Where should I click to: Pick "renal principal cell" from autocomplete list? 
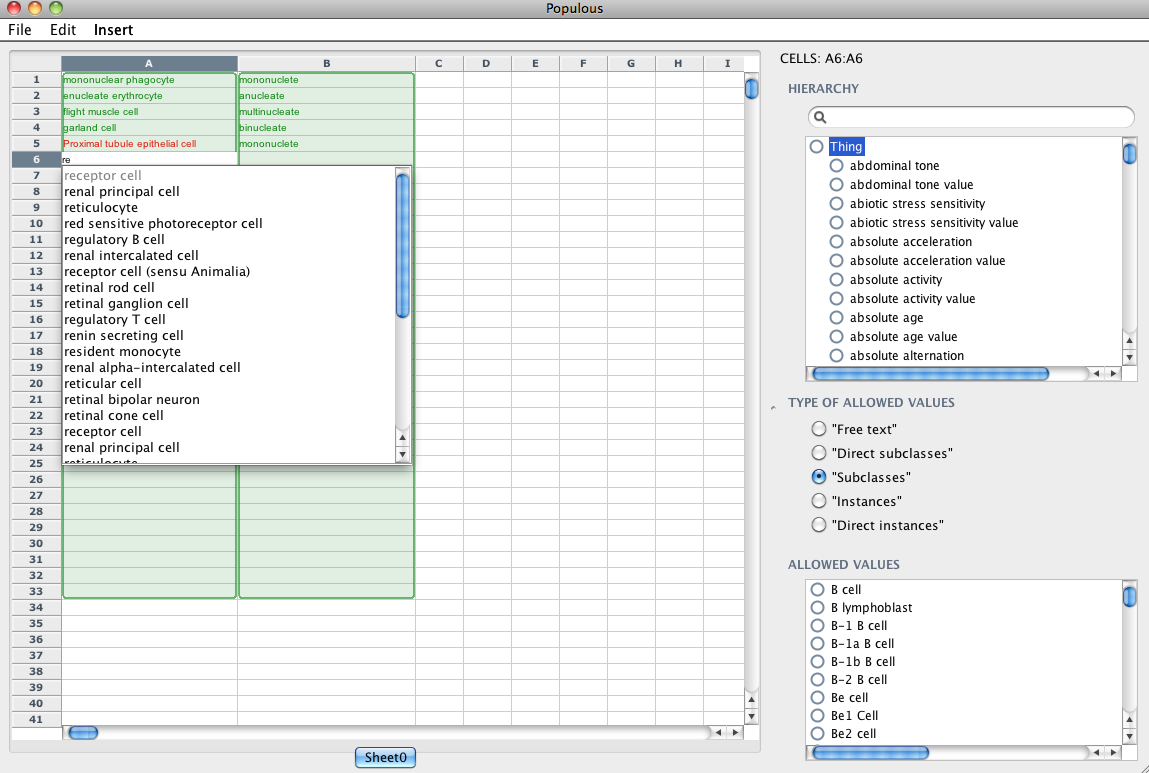[x=122, y=192]
